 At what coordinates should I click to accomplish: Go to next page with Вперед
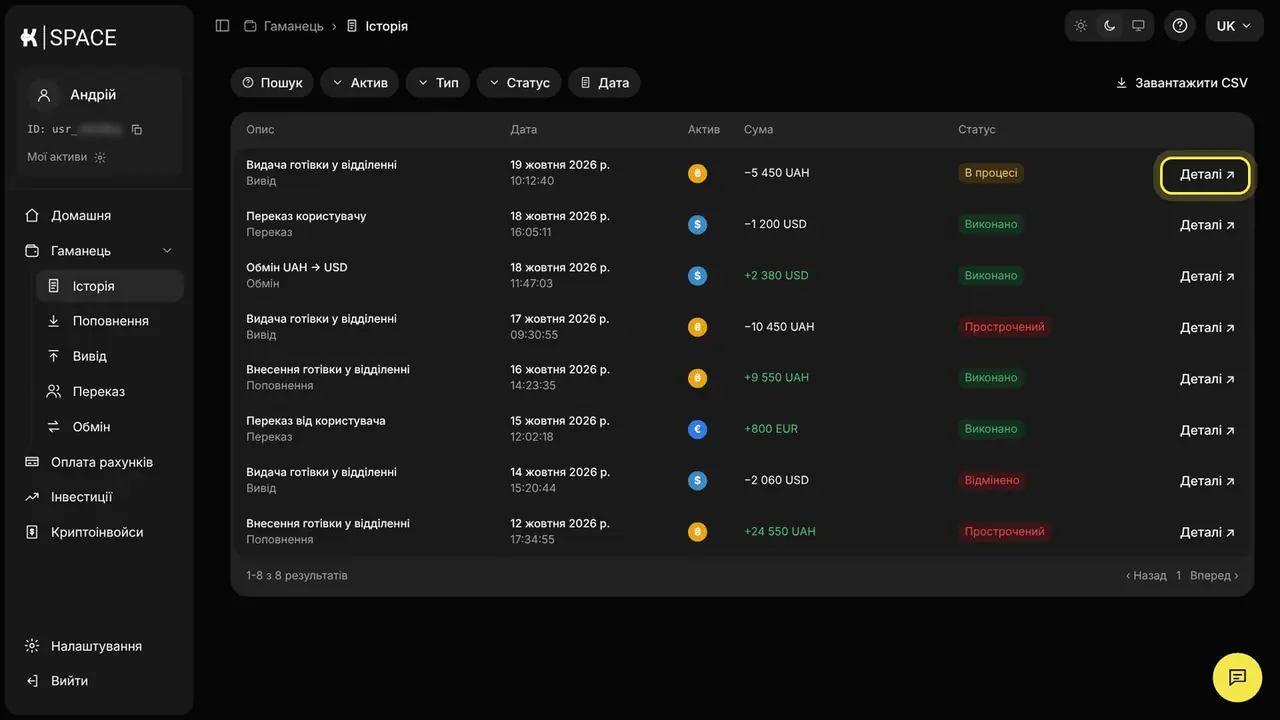[x=1214, y=576]
